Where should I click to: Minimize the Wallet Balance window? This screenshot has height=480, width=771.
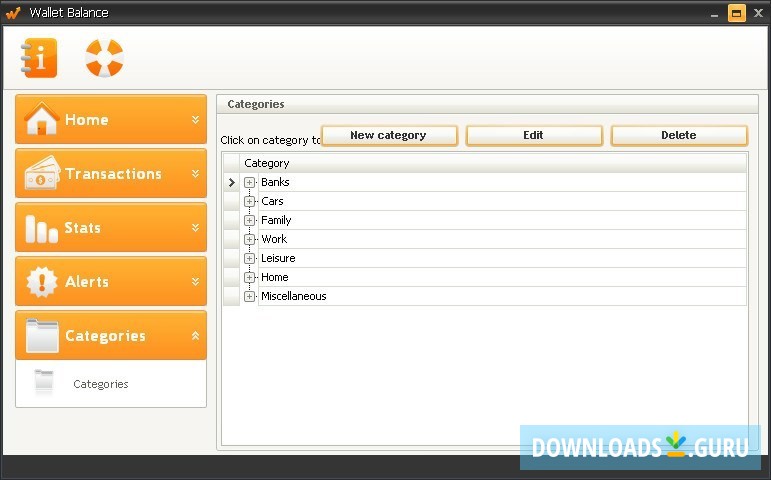(714, 14)
